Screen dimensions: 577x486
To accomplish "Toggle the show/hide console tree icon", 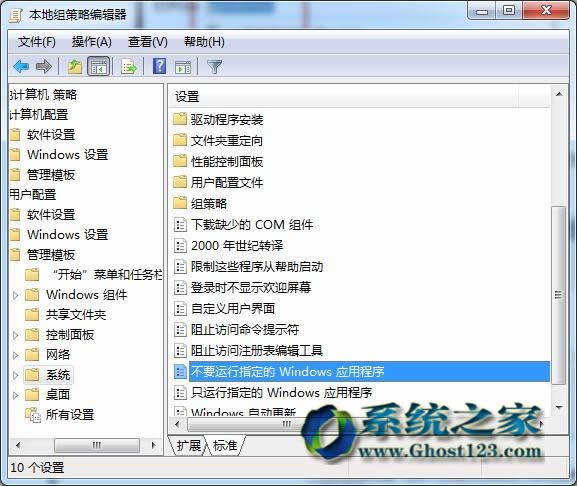I will pyautogui.click(x=98, y=67).
